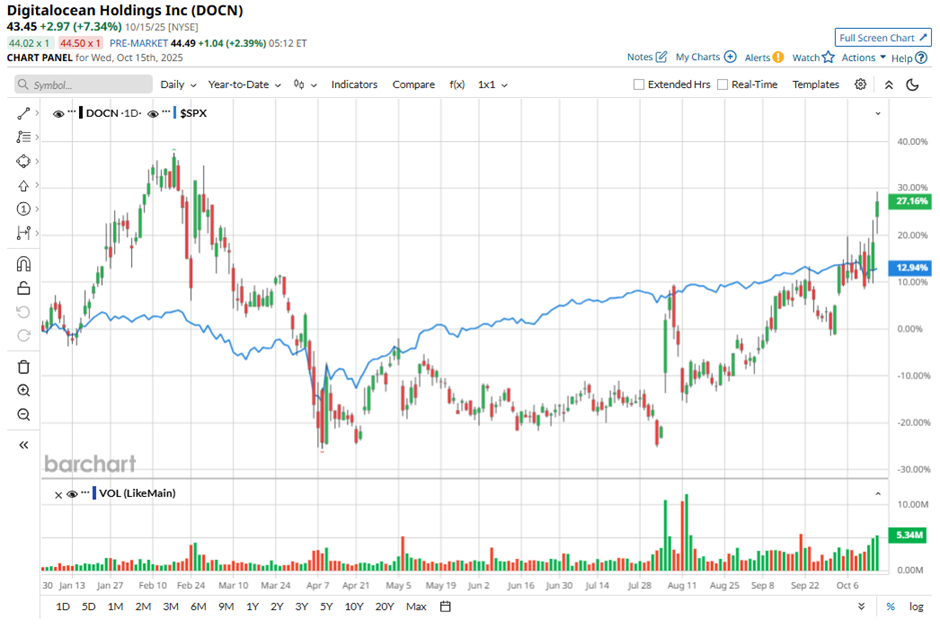
Task: Open the Daily interval dropdown
Action: click(178, 85)
